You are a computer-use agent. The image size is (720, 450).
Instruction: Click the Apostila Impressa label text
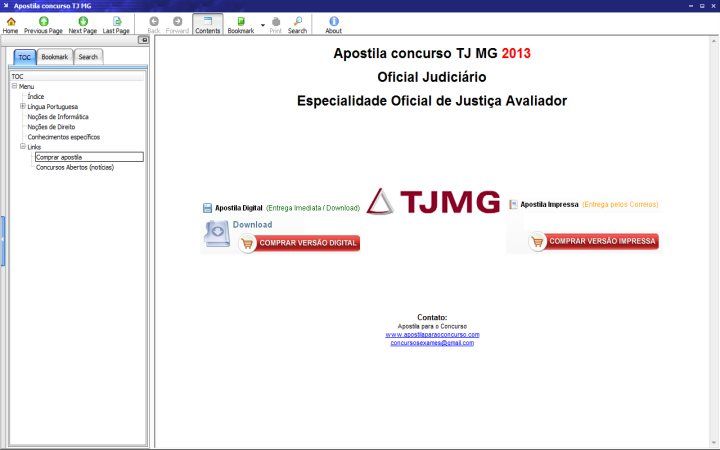point(549,204)
